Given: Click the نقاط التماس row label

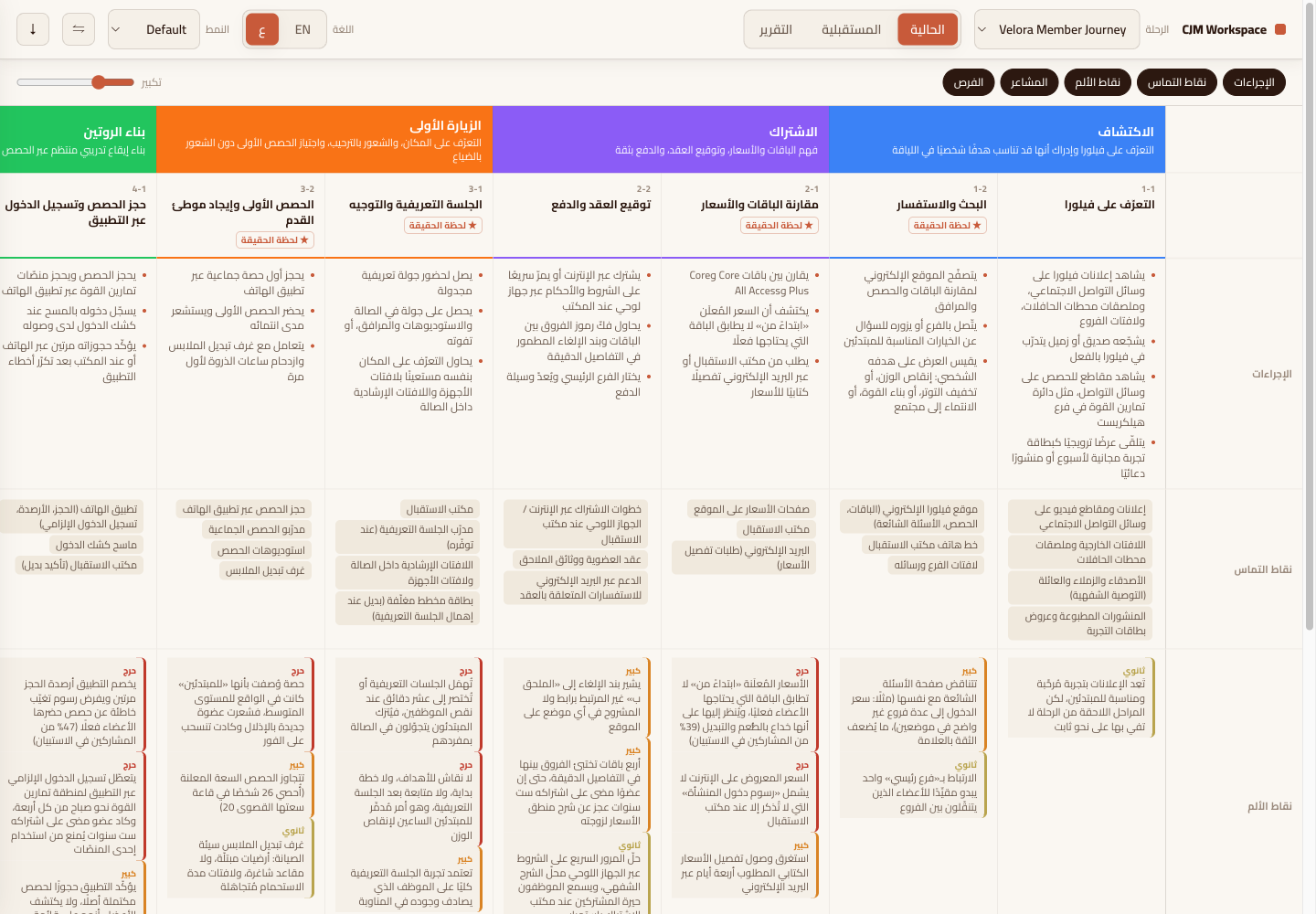Looking at the screenshot, I should (x=1263, y=569).
